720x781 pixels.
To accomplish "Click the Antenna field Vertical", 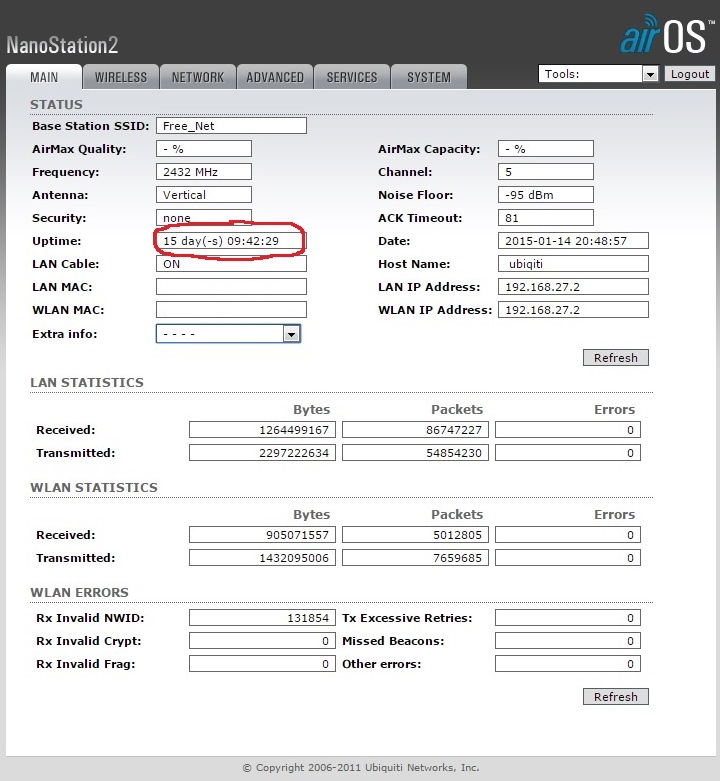I will 204,195.
